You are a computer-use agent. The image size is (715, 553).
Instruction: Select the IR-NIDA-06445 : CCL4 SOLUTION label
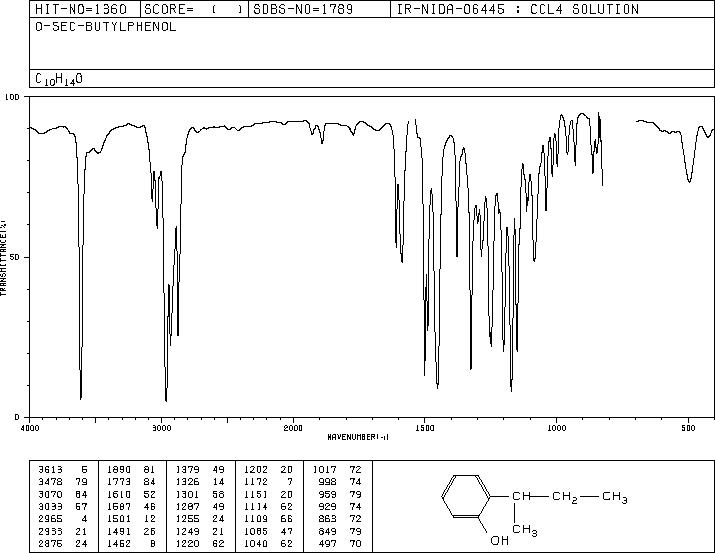click(x=518, y=9)
